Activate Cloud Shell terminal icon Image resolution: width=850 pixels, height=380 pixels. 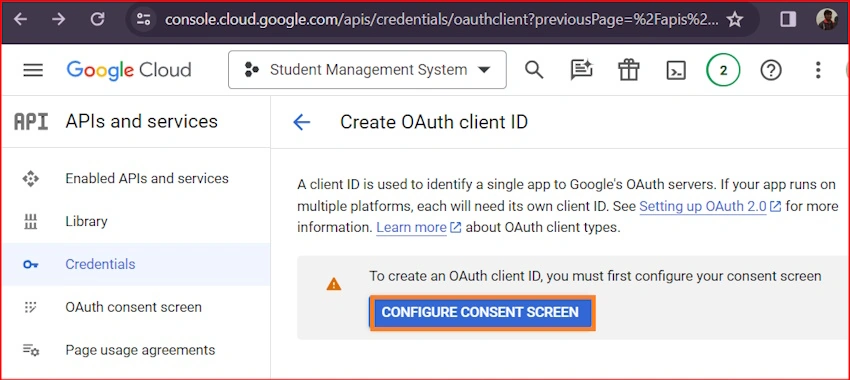(676, 70)
